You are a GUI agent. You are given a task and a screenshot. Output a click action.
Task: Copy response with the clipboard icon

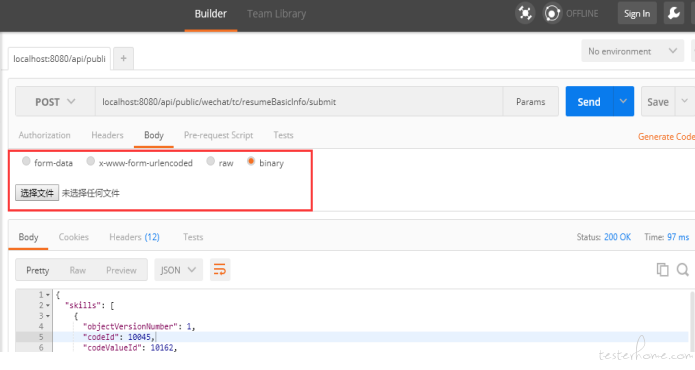pyautogui.click(x=662, y=269)
